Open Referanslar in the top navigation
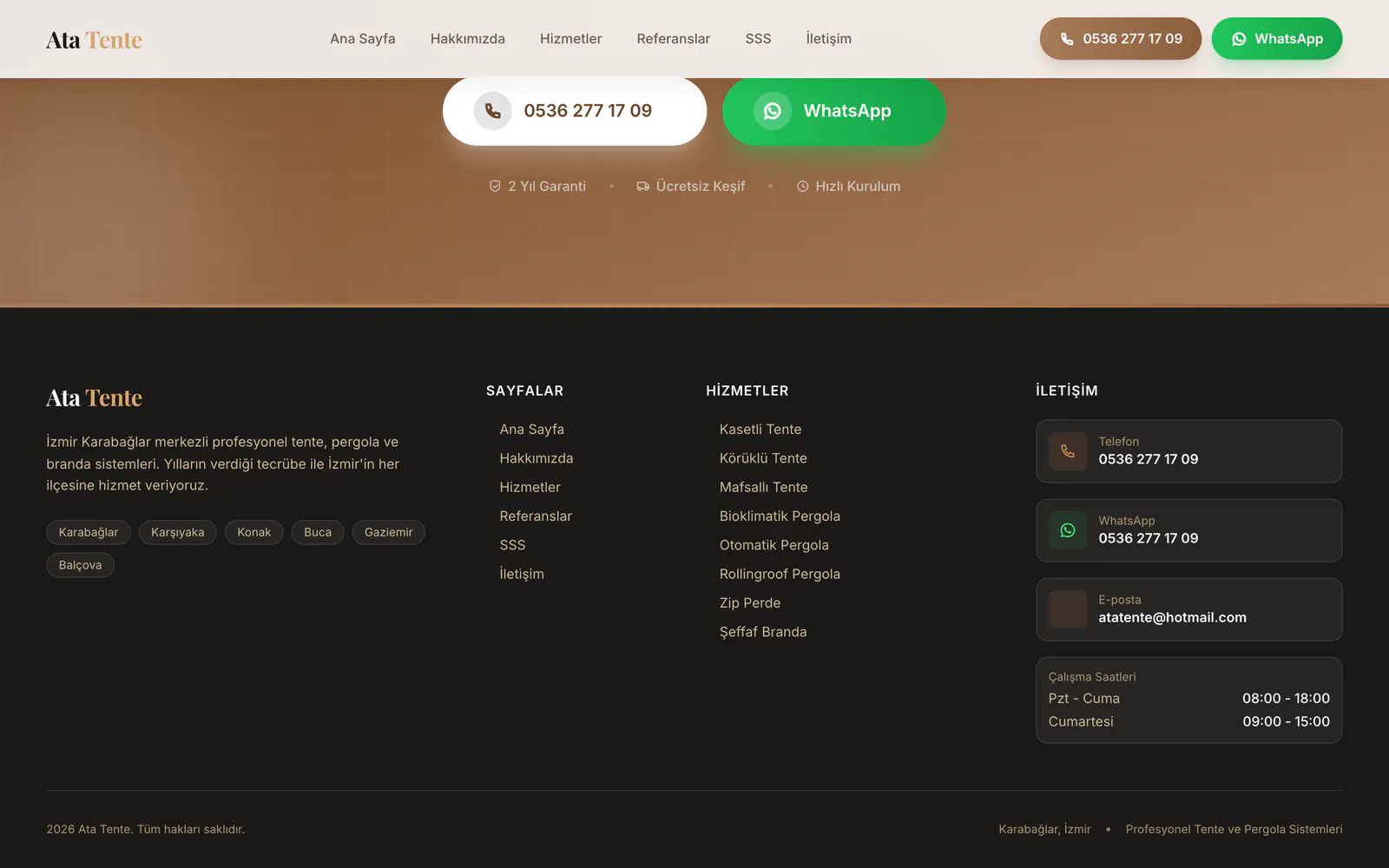Screen dimensions: 1389x868 [x=674, y=39]
